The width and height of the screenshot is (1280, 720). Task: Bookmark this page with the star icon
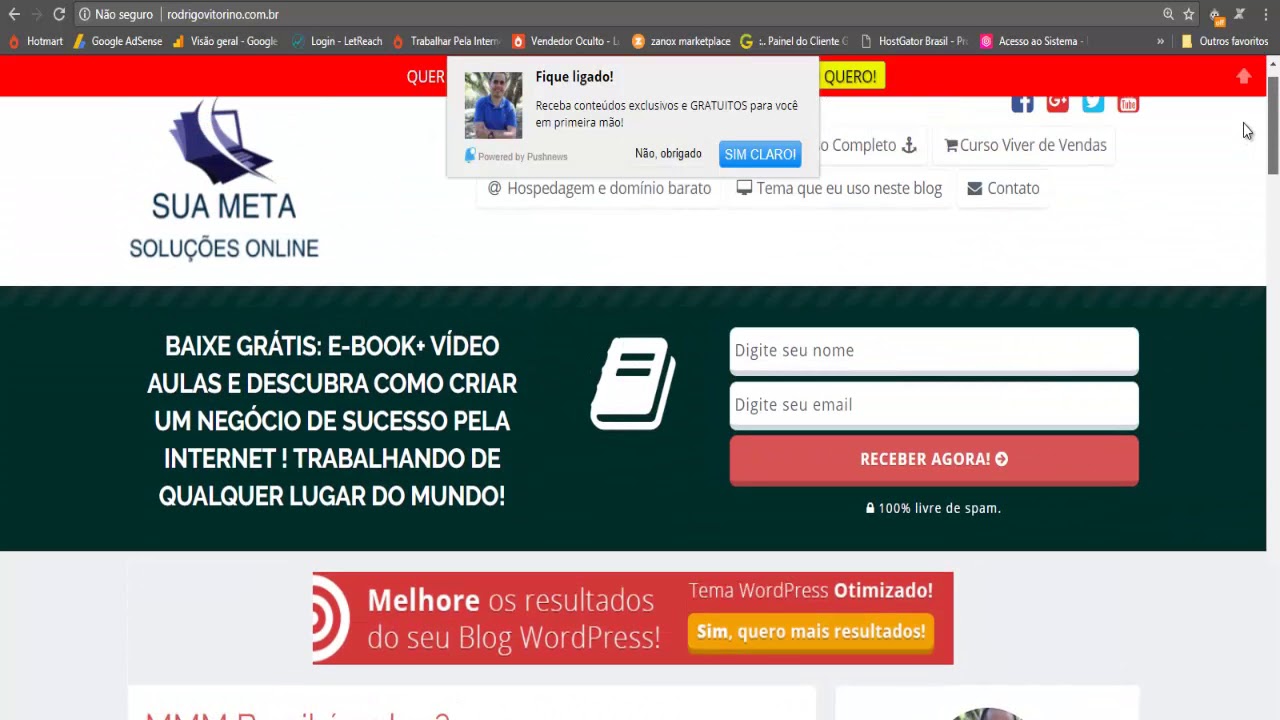click(1189, 14)
